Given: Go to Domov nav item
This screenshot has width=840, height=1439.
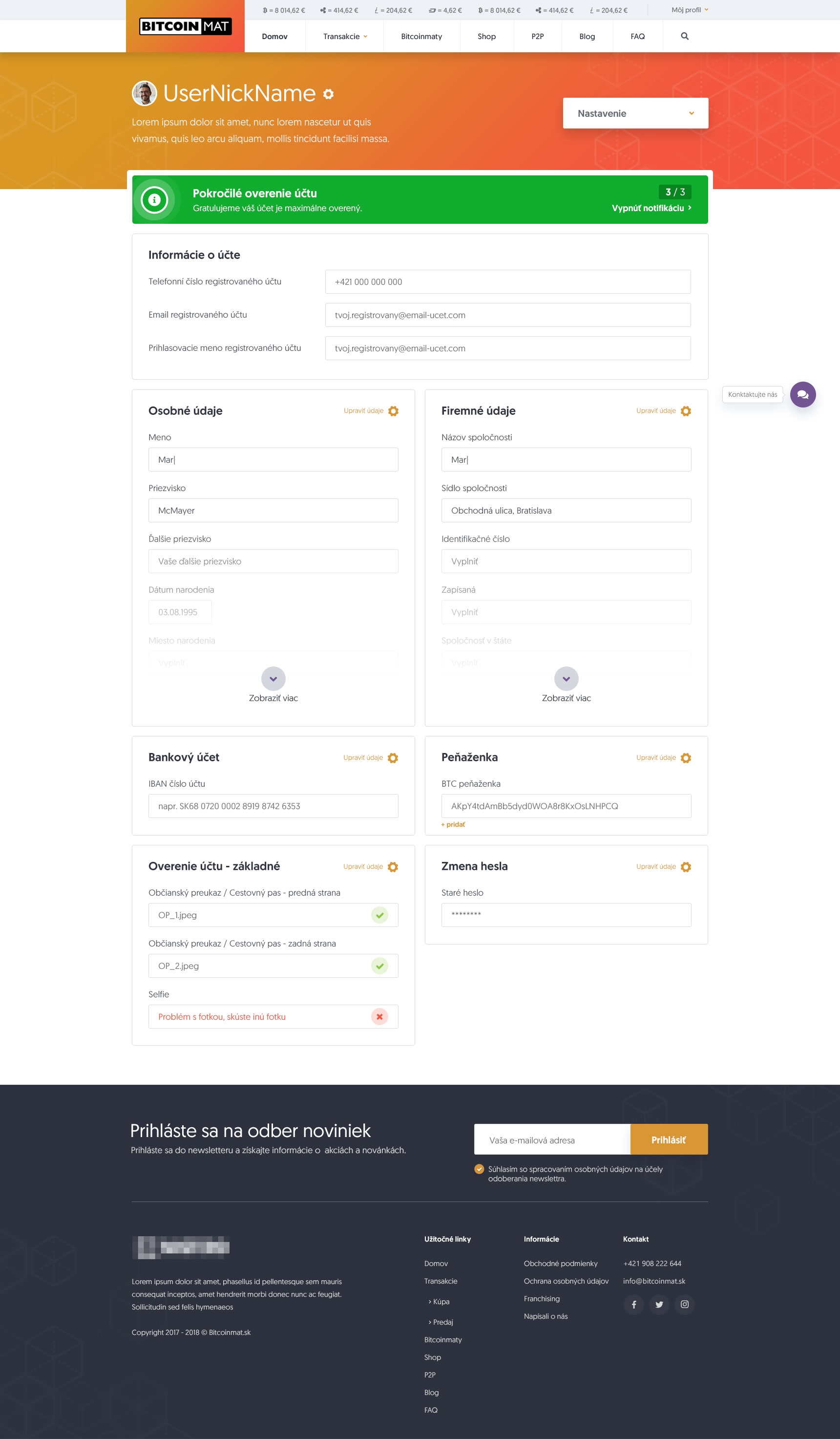Looking at the screenshot, I should 274,36.
